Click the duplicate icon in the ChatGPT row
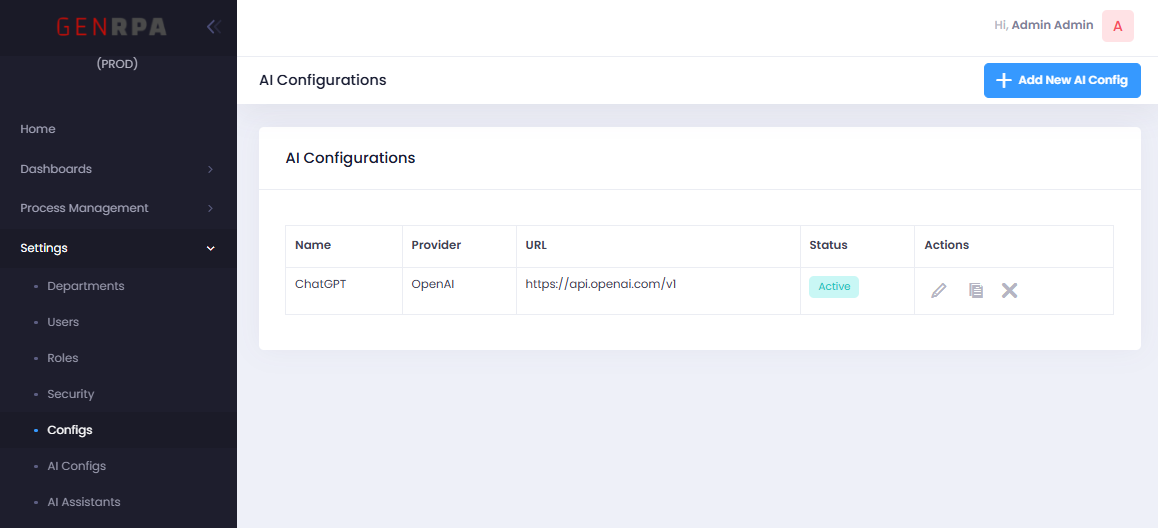1158x528 pixels. (x=976, y=291)
